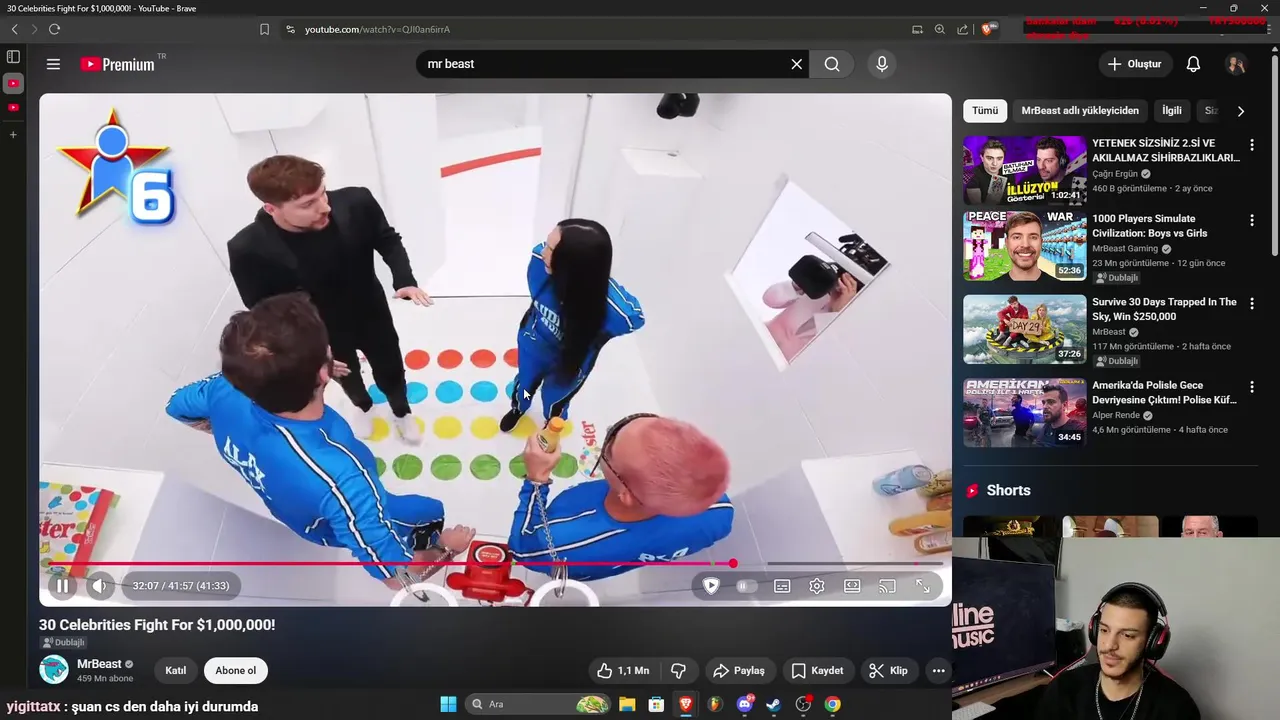The image size is (1280, 720).
Task: Open the account avatar menu
Action: click(1236, 64)
